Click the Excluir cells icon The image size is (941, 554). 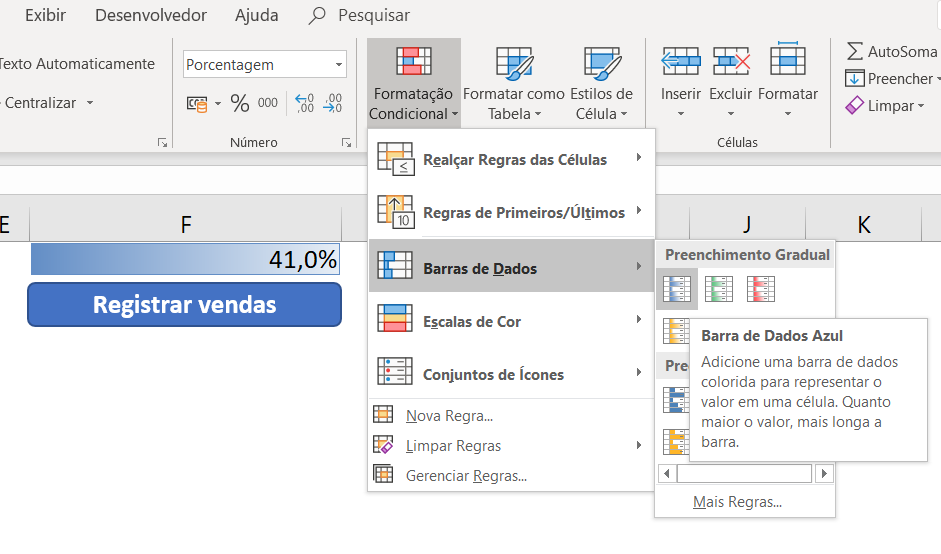pyautogui.click(x=730, y=61)
